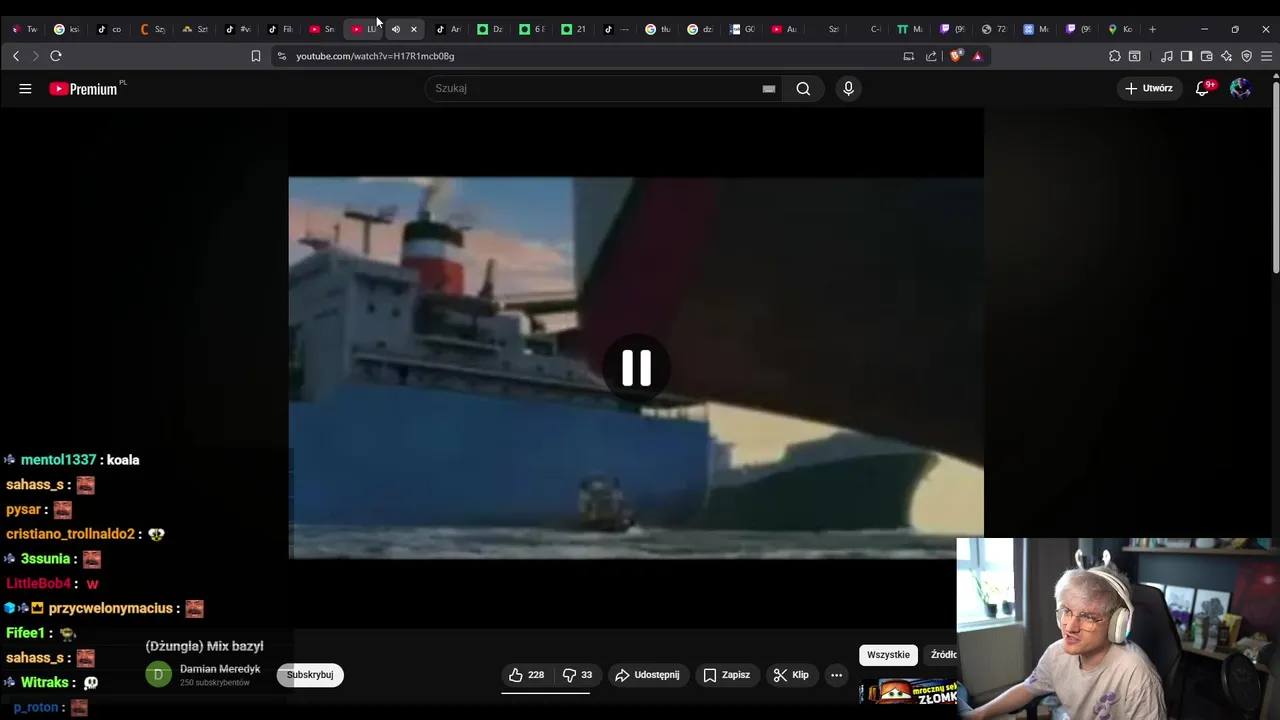Viewport: 1280px width, 720px height.
Task: Open Brave VPN shield icon
Action: (x=1246, y=56)
